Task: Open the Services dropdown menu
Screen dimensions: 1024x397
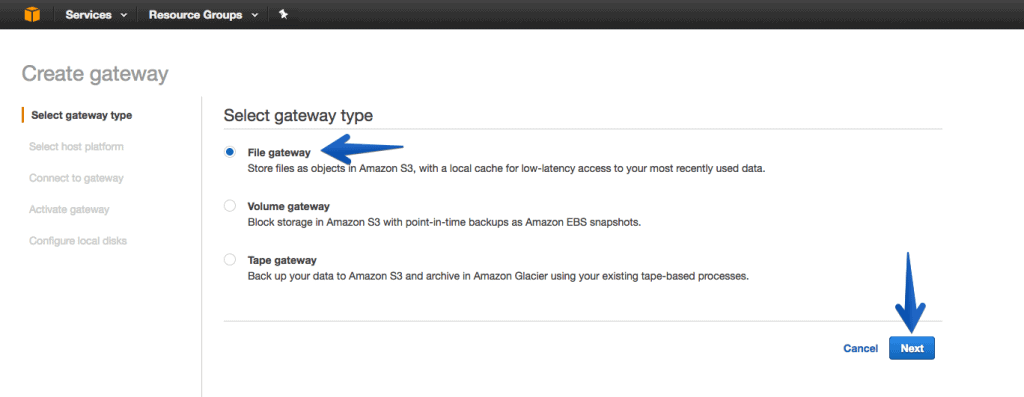Action: (x=96, y=14)
